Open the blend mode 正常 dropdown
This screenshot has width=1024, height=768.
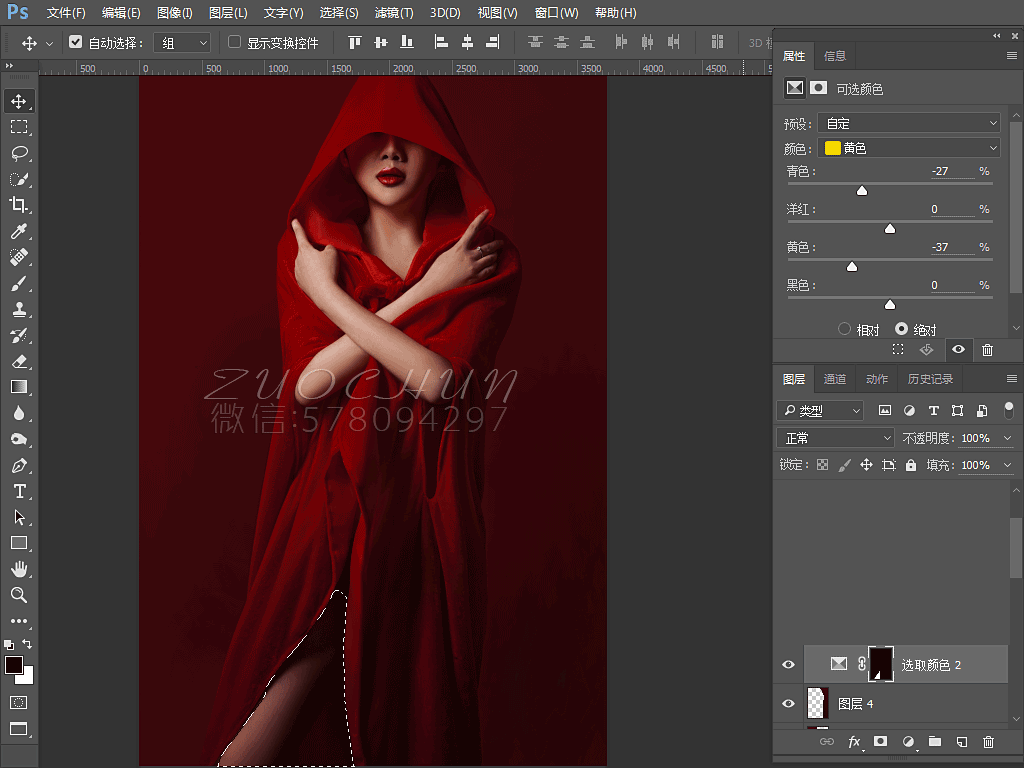click(x=835, y=438)
